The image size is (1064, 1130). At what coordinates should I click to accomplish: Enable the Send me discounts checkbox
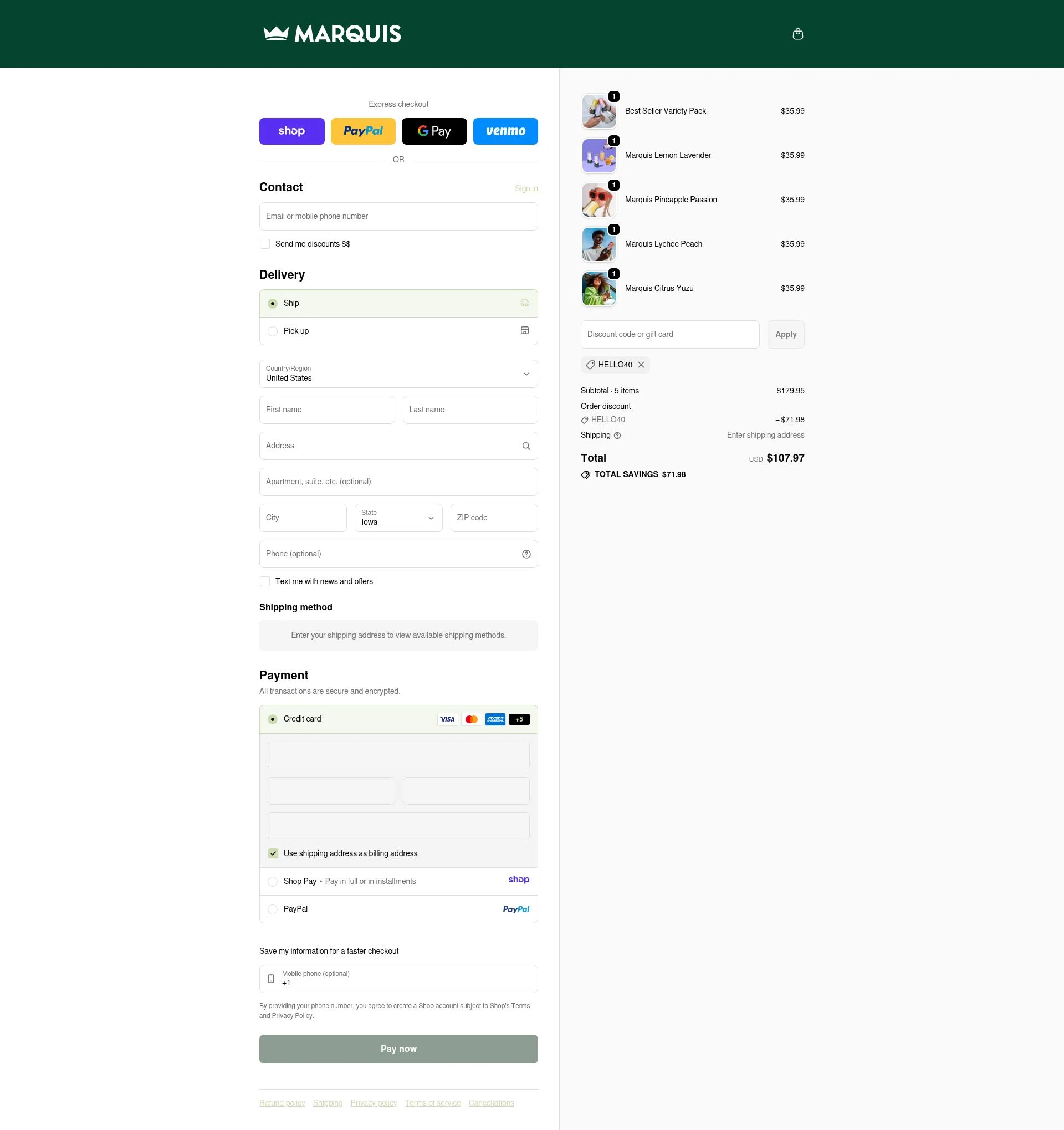265,243
